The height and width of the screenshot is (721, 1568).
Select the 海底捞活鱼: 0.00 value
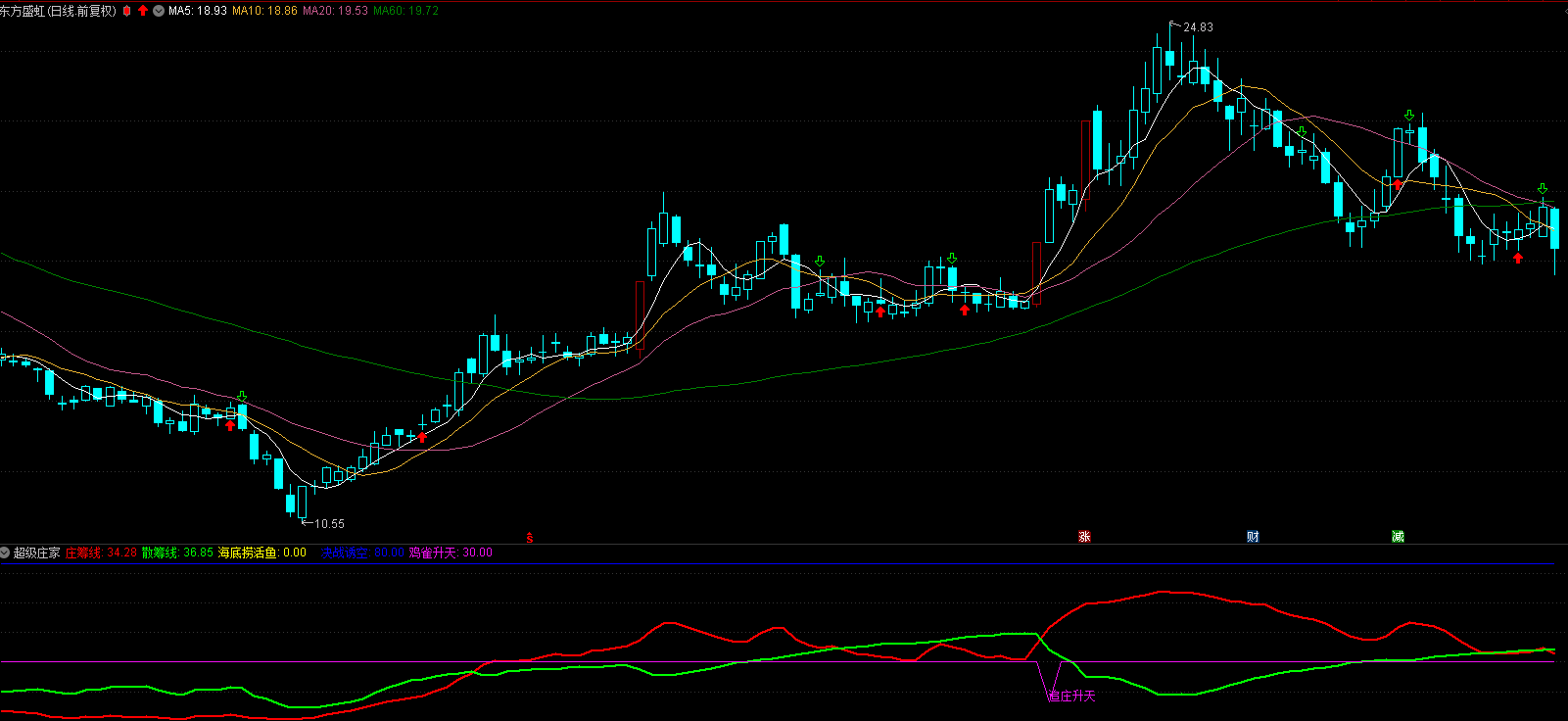(x=262, y=553)
